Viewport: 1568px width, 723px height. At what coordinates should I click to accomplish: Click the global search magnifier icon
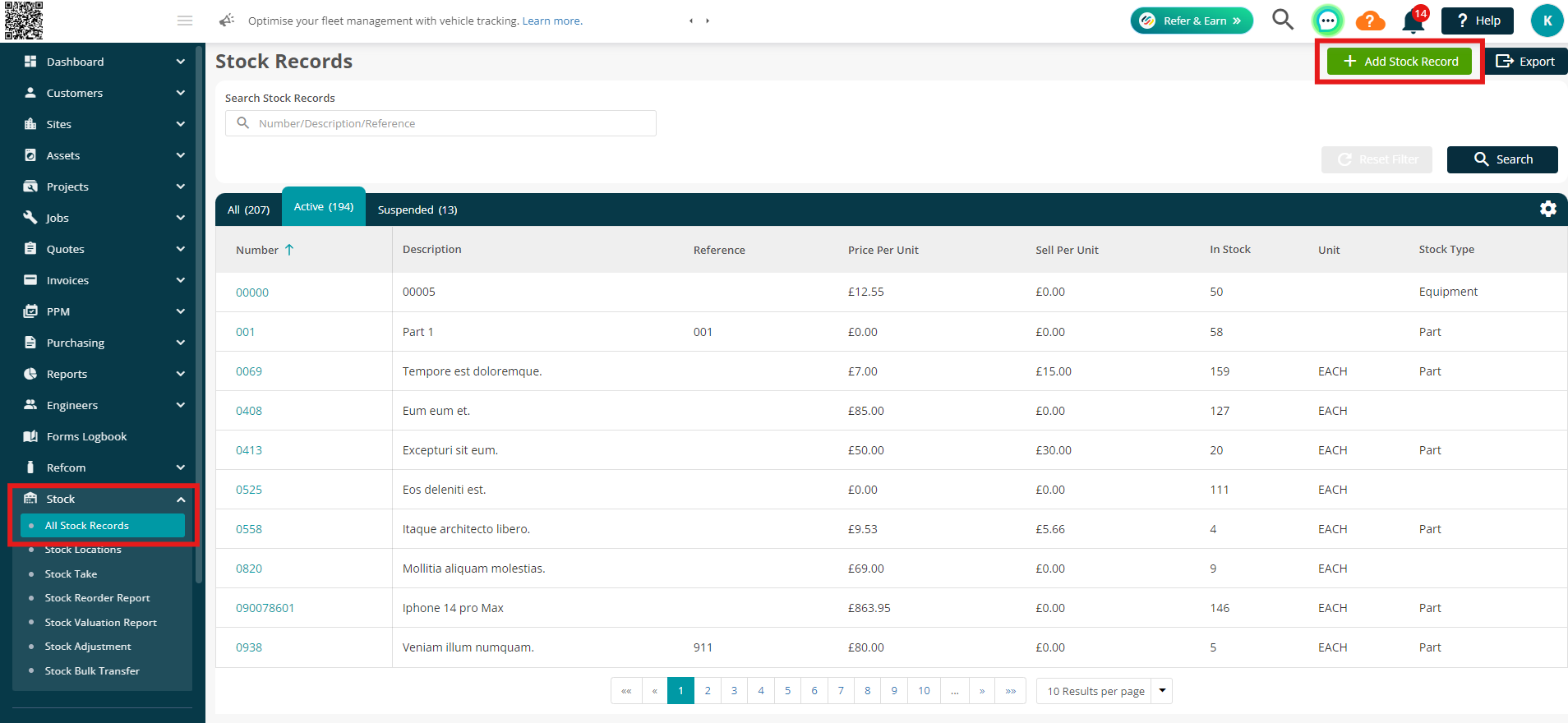tap(1282, 20)
